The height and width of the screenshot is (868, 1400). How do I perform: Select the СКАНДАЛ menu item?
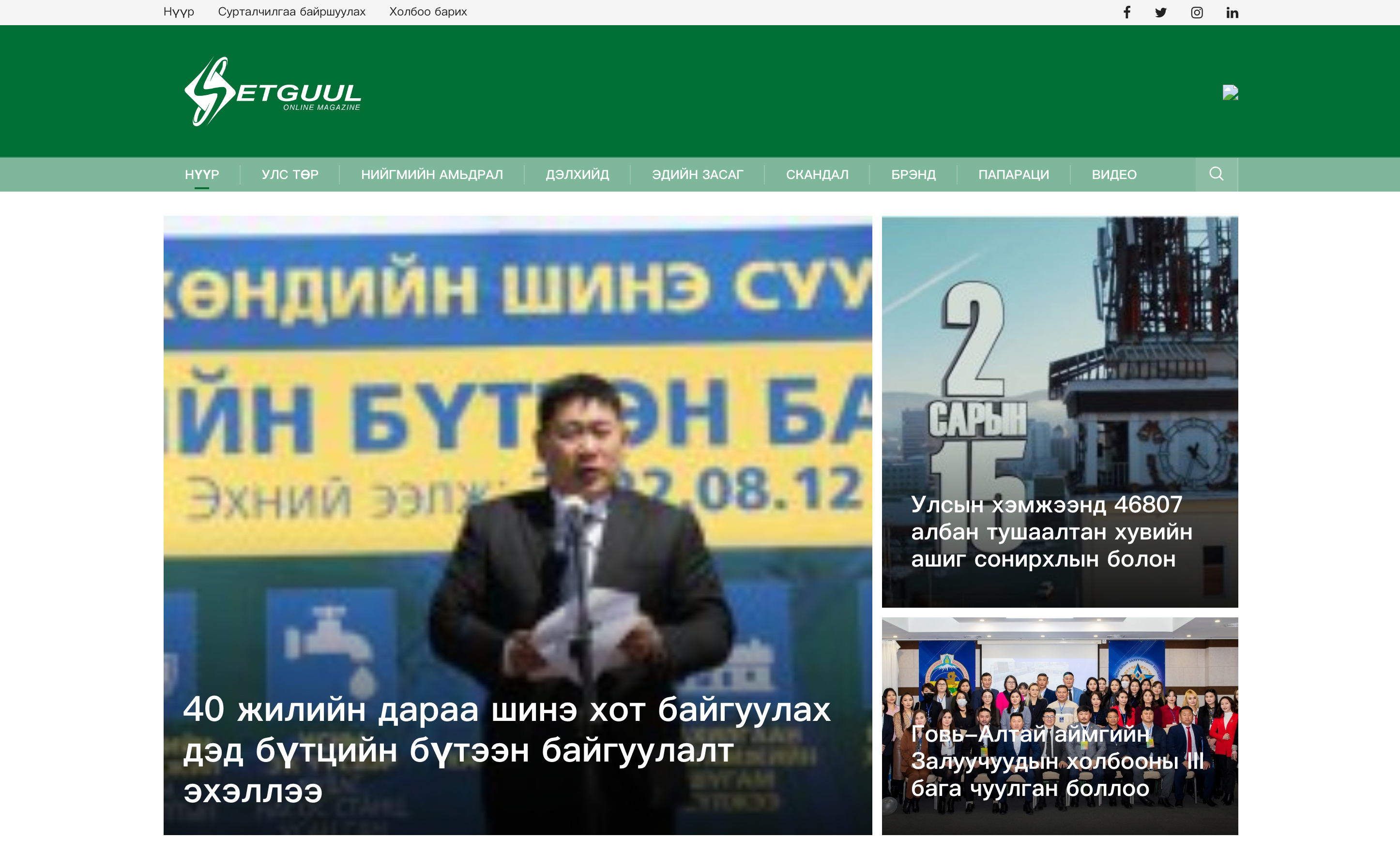[817, 175]
